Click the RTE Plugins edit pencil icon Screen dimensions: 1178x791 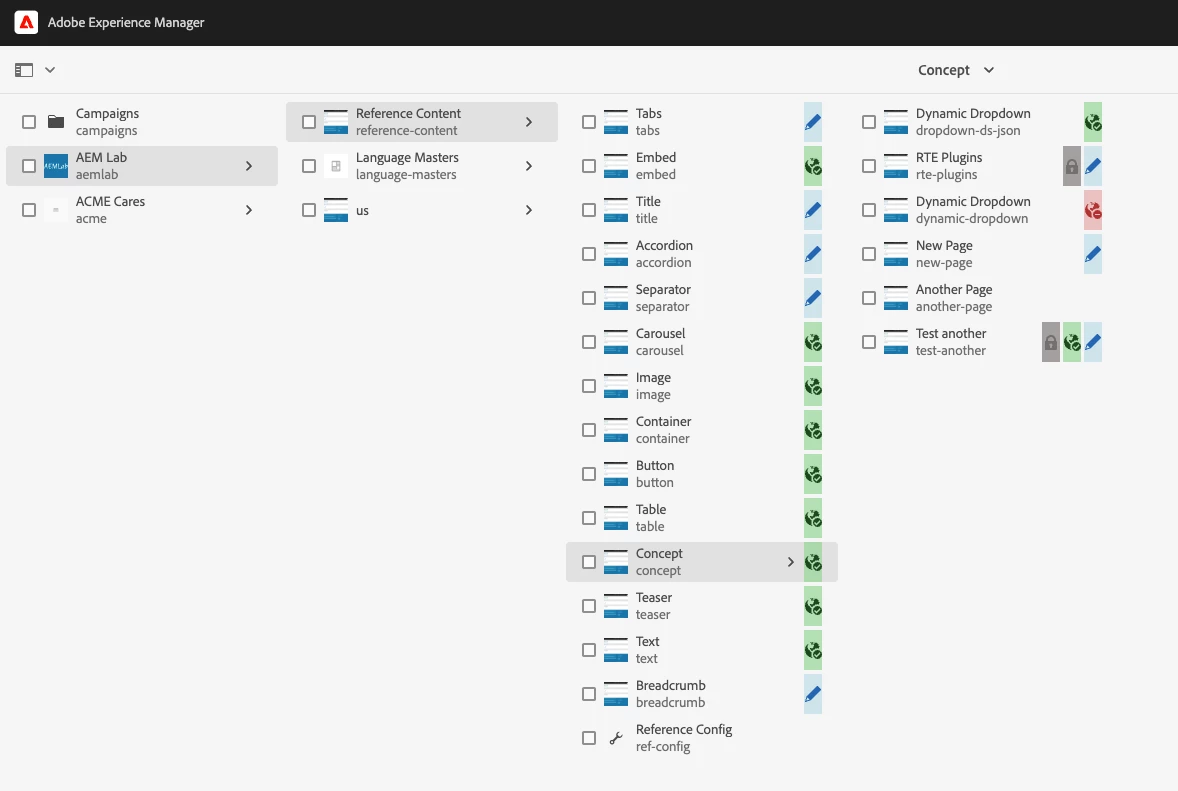pos(1093,166)
